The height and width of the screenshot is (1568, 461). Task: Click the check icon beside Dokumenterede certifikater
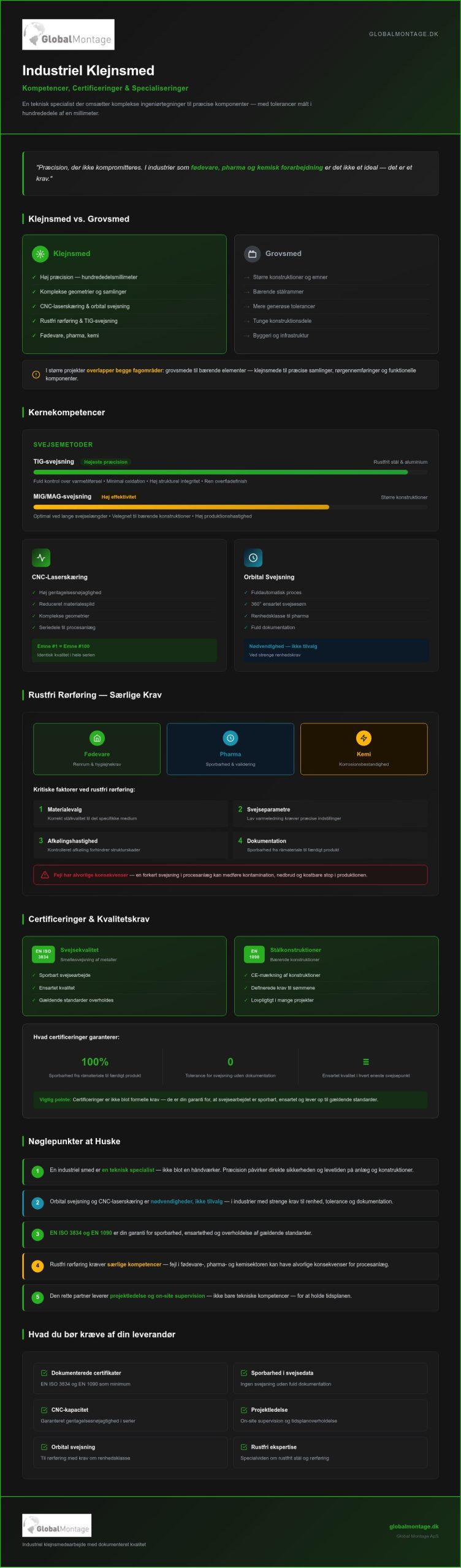click(x=44, y=1373)
